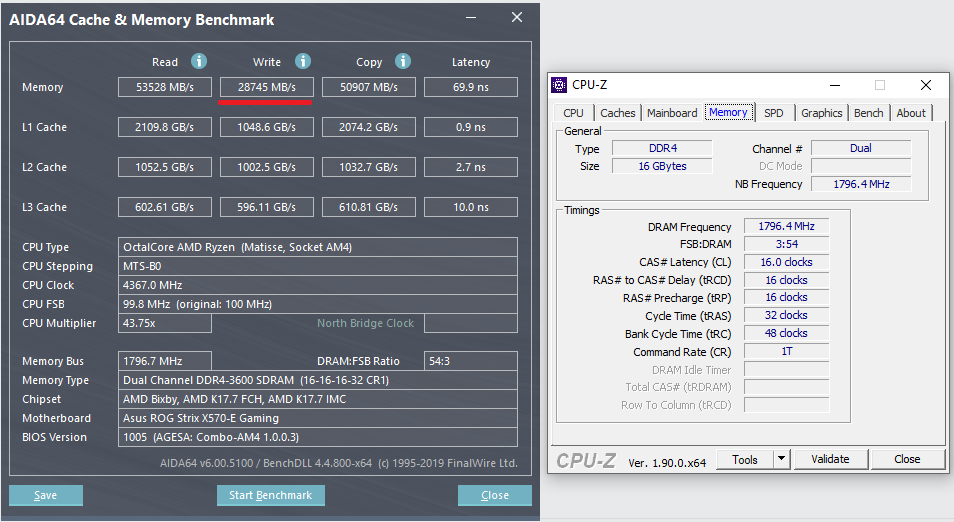Image resolution: width=954 pixels, height=522 pixels.
Task: Click the CPU Type field OctalCore AMD Ryzen
Action: [x=318, y=247]
